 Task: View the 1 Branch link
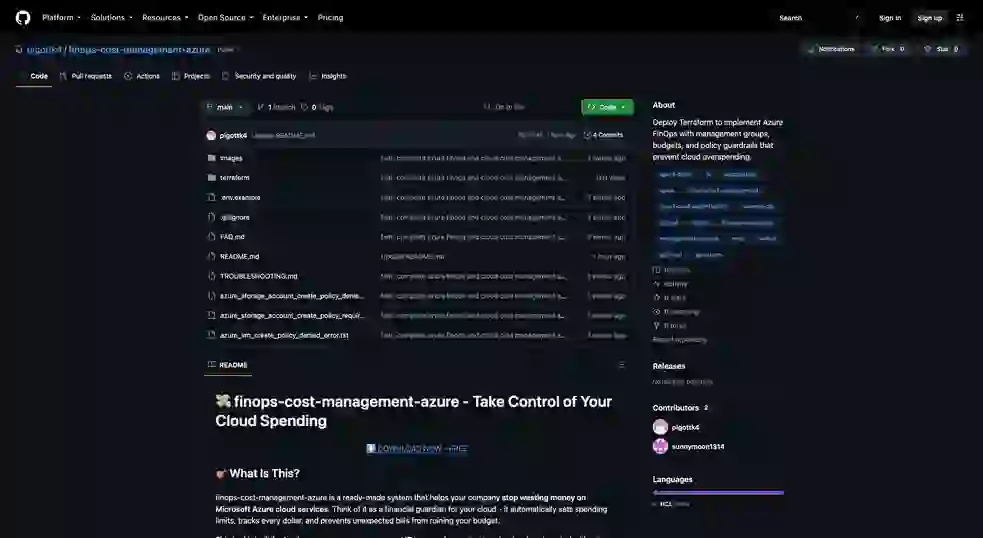(276, 107)
